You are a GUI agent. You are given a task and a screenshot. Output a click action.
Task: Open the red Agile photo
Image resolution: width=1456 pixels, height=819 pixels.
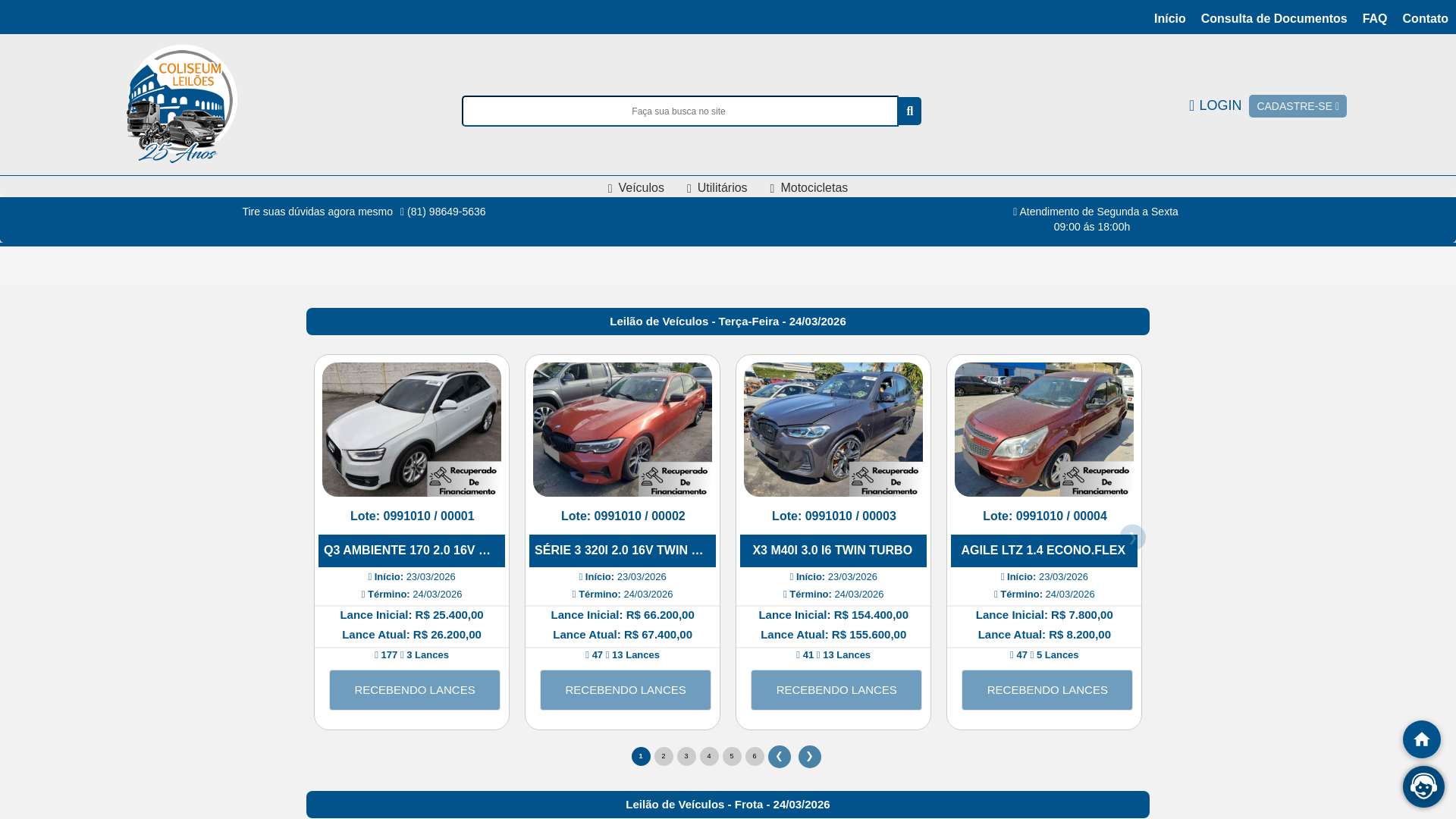[x=1044, y=429]
